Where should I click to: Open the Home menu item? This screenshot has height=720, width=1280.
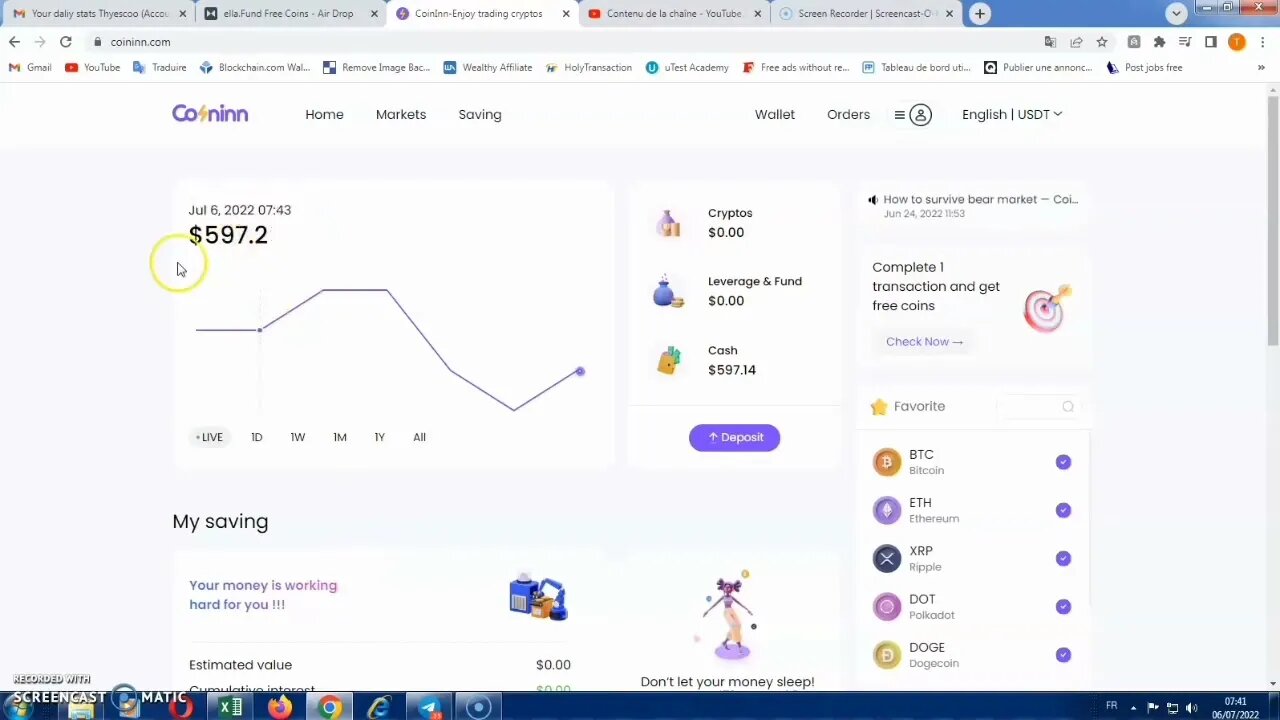324,114
